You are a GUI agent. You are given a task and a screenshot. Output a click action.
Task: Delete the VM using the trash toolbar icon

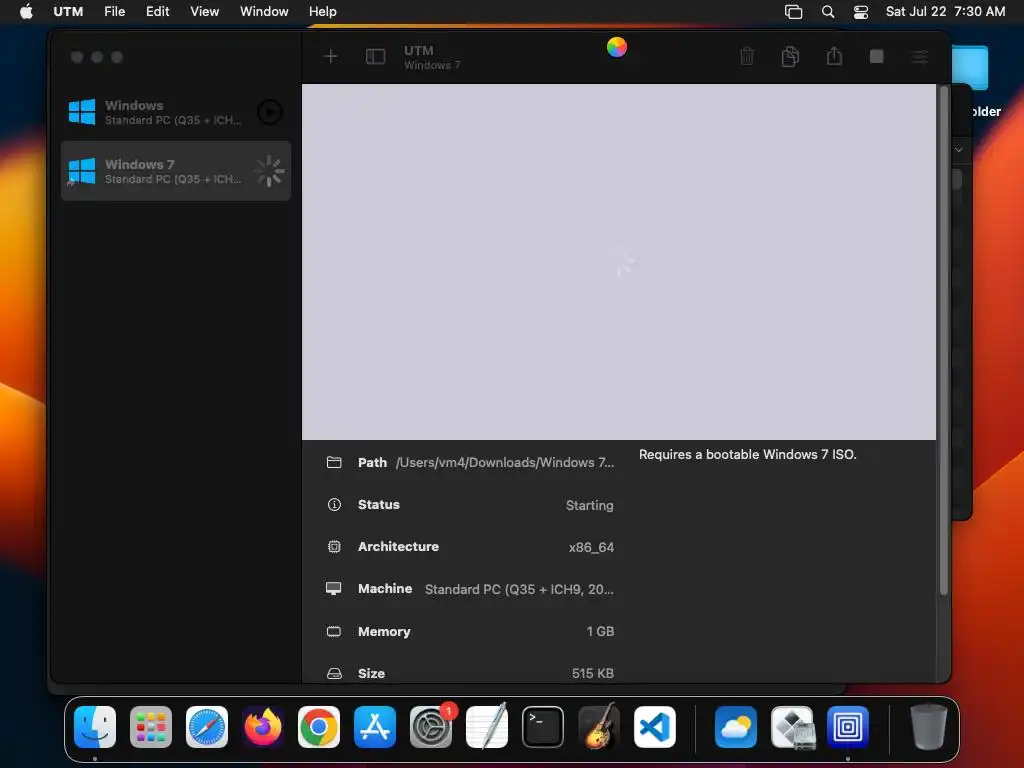click(747, 57)
